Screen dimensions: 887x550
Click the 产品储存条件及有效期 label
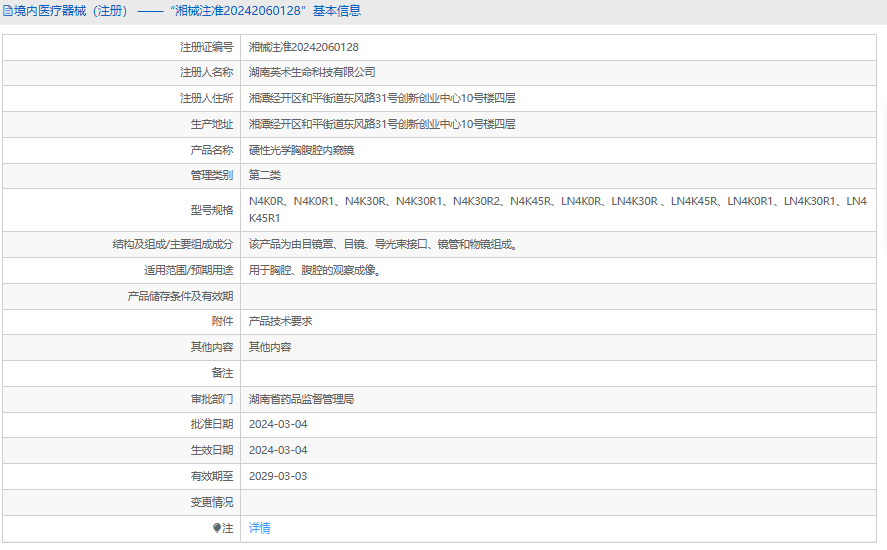(x=180, y=296)
